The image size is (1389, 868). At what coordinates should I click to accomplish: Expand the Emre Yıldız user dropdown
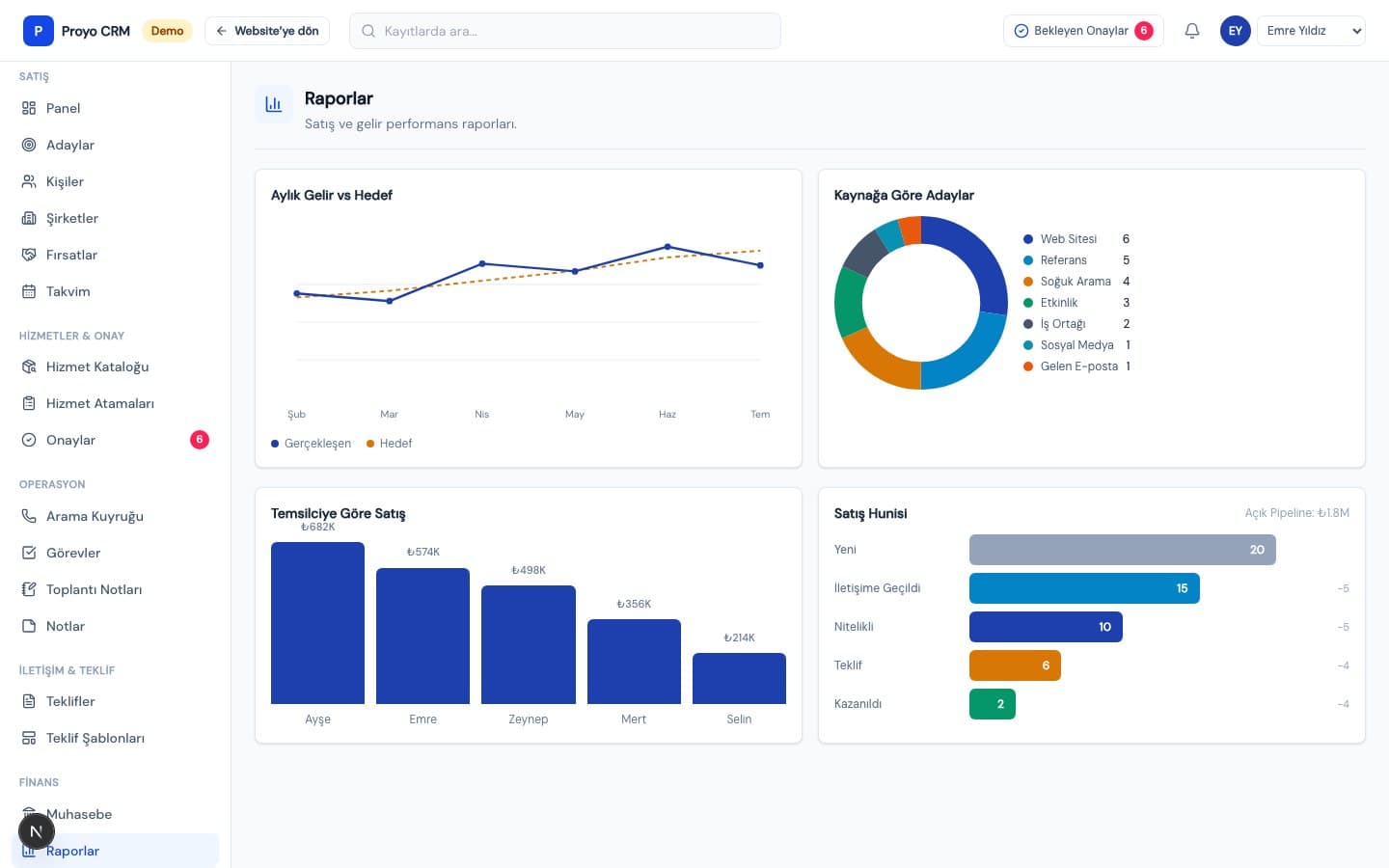click(1311, 31)
